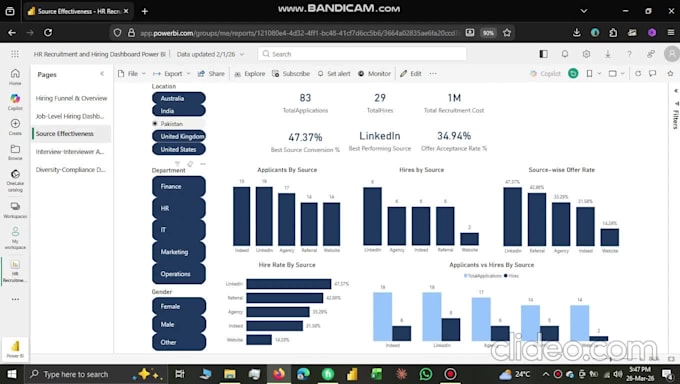Click the Windows taskbar search box
Image resolution: width=680 pixels, height=384 pixels.
[95, 374]
